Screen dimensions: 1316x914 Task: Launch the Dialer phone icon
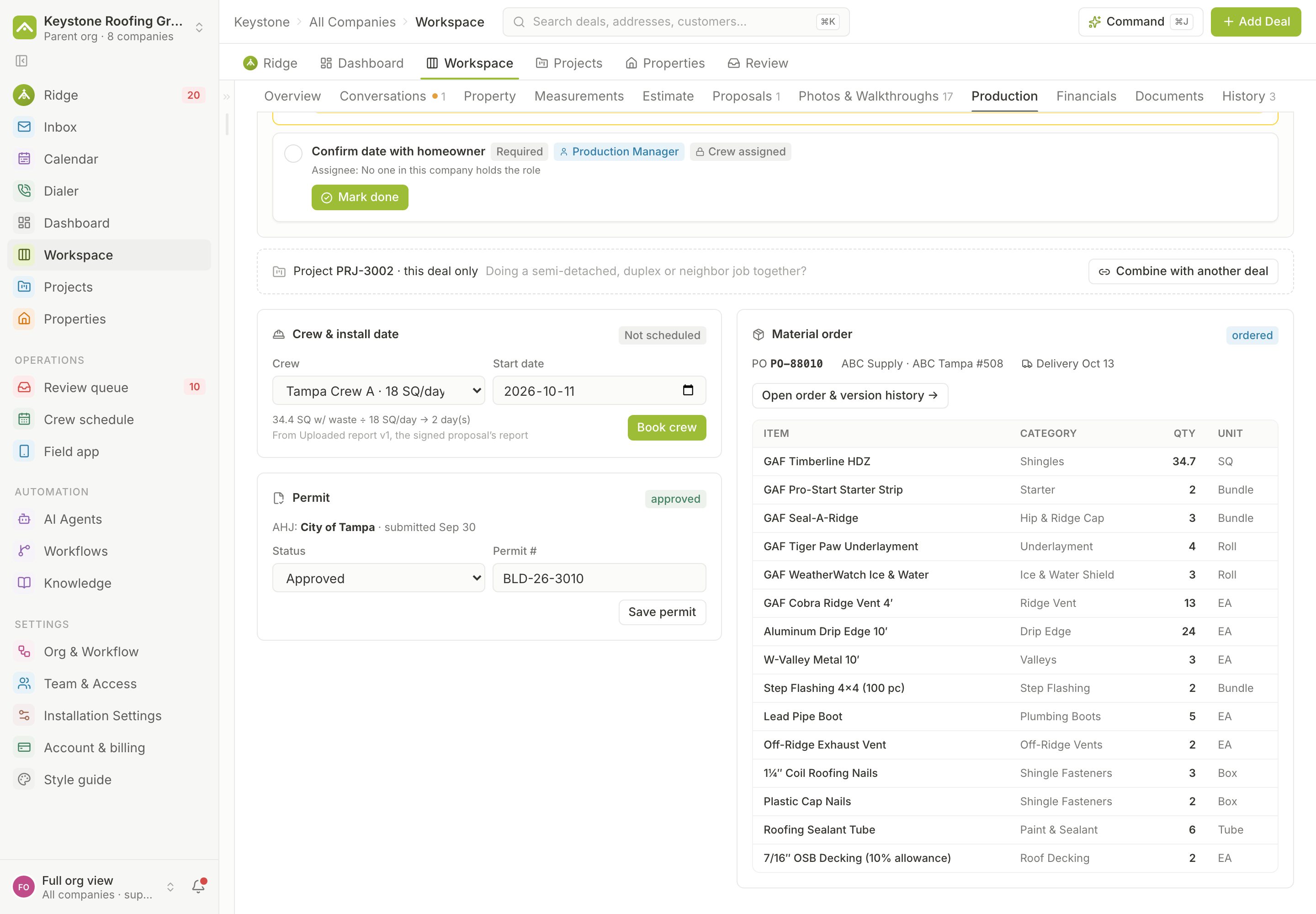(x=24, y=191)
